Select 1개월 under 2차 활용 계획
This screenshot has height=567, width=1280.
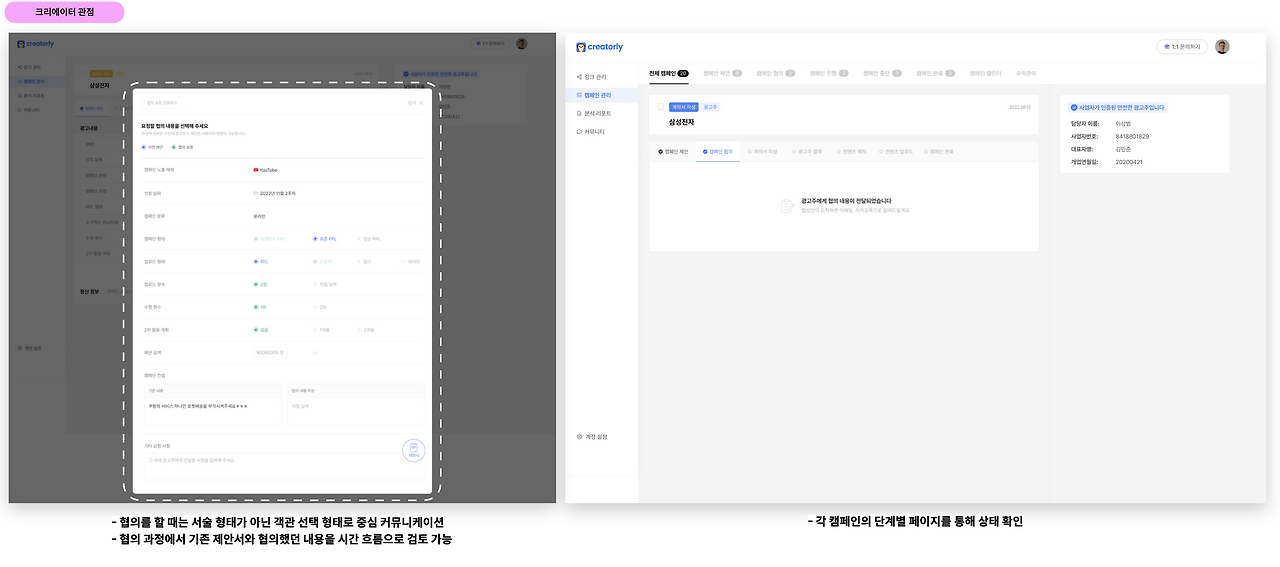point(322,329)
